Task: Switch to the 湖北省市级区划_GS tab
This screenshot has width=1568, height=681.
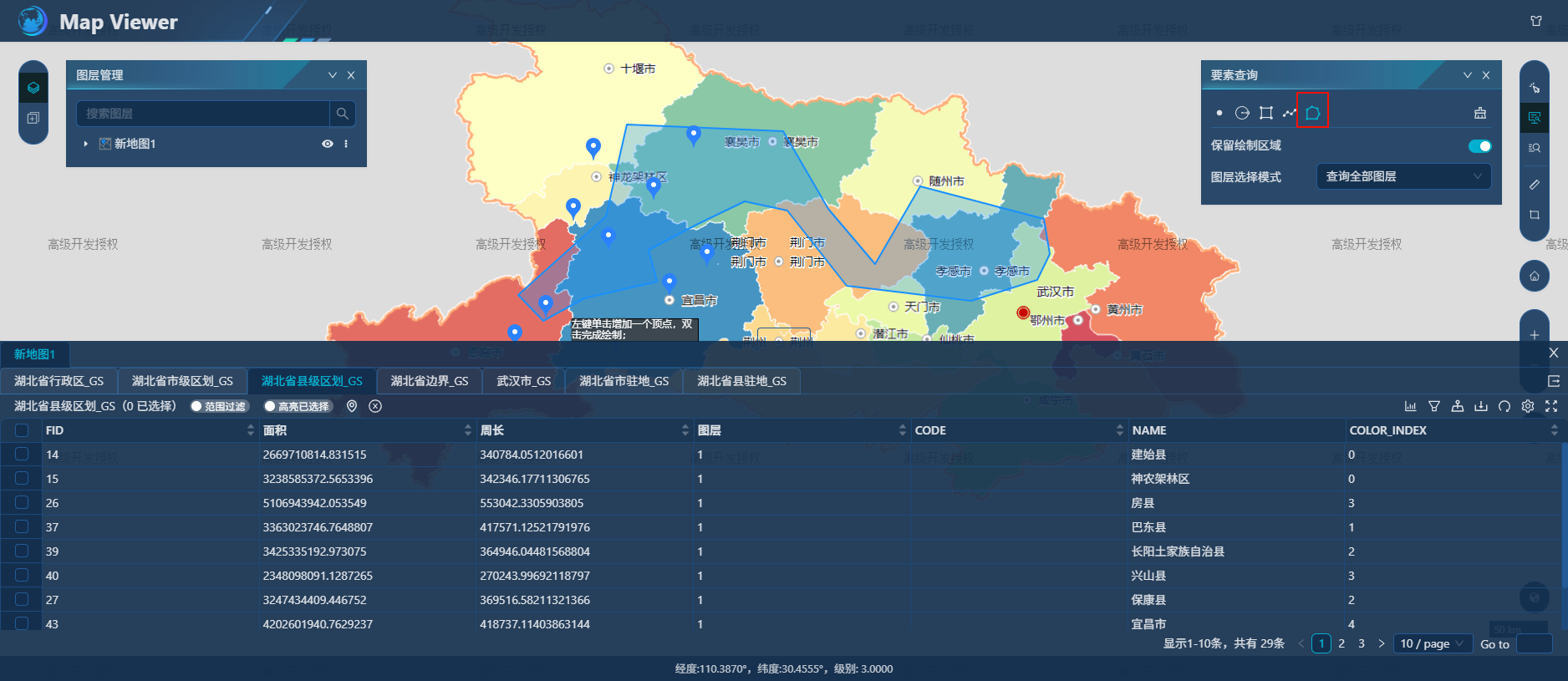Action: [182, 381]
